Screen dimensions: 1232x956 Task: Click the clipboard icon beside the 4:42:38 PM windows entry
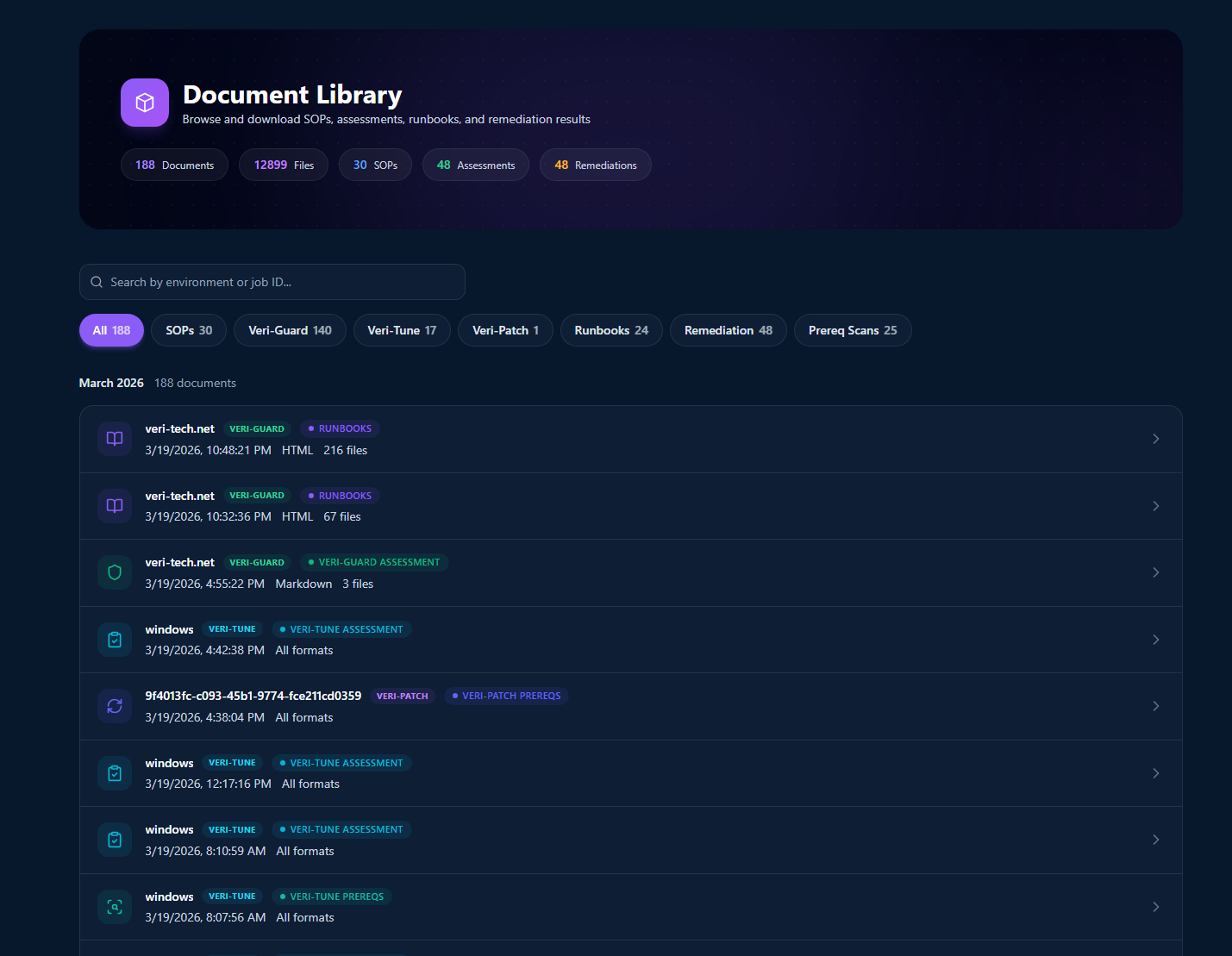click(x=114, y=640)
